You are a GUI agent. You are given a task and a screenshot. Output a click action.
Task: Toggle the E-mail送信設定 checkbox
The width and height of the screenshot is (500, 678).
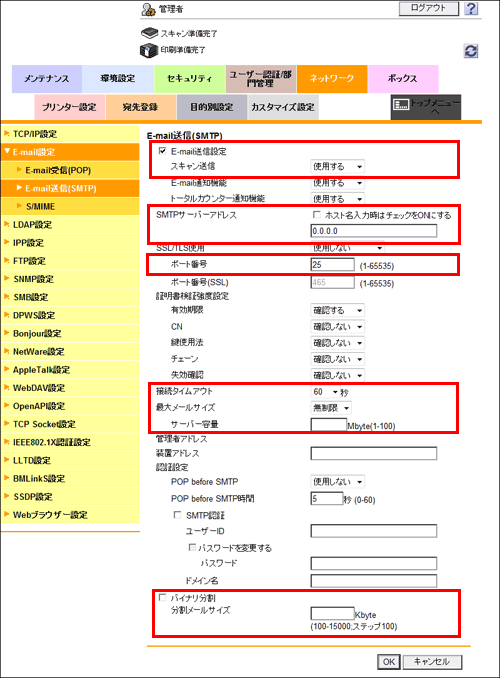162,151
